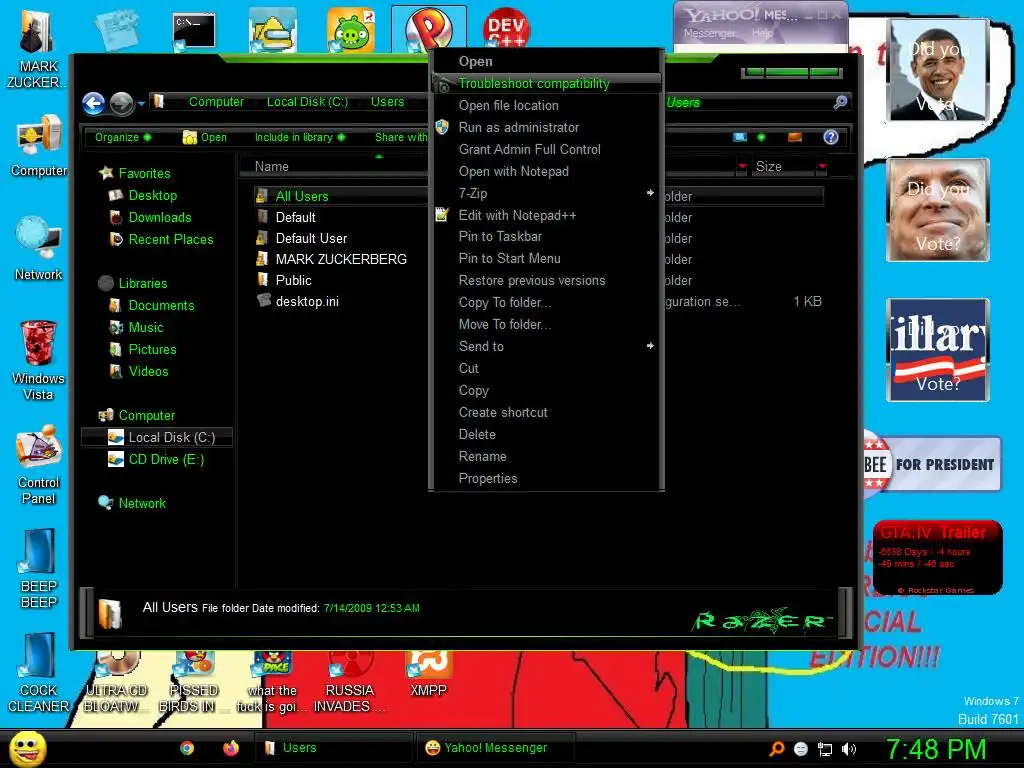Open the Recycle Bin desktop icon
This screenshot has height=768, width=1024.
[38, 360]
